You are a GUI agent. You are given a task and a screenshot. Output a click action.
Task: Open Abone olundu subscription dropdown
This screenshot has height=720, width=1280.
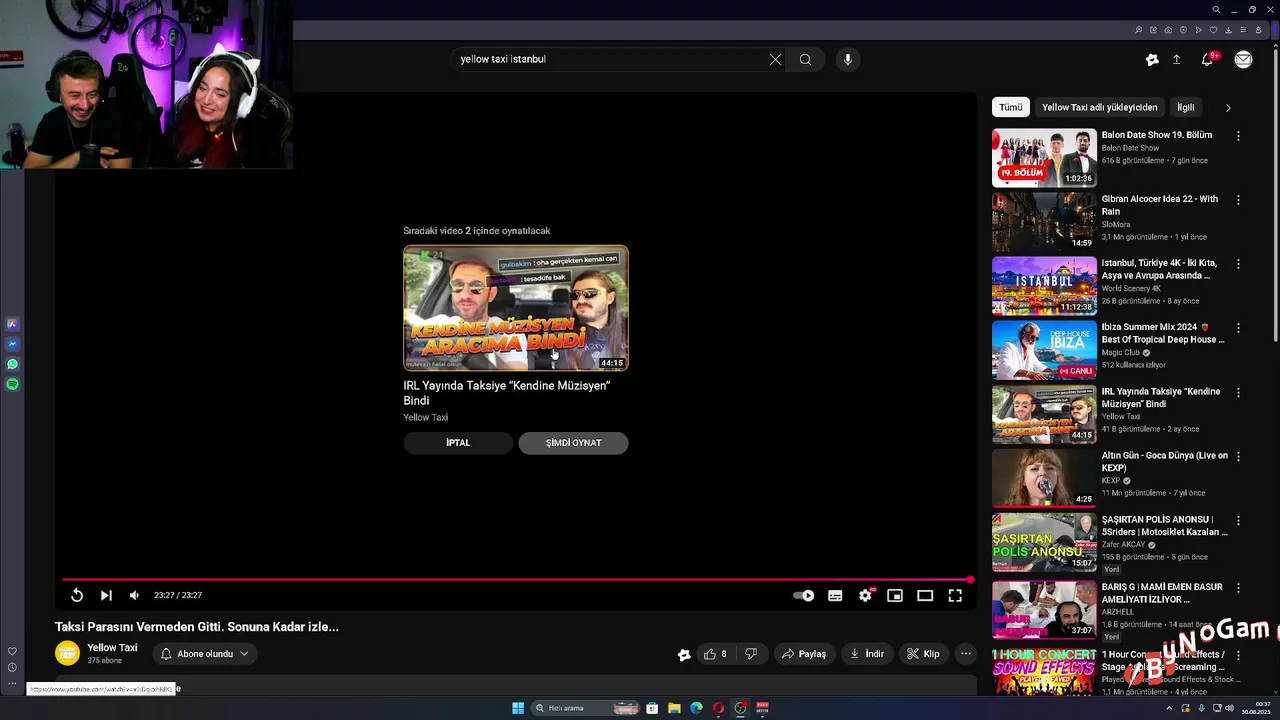point(205,654)
